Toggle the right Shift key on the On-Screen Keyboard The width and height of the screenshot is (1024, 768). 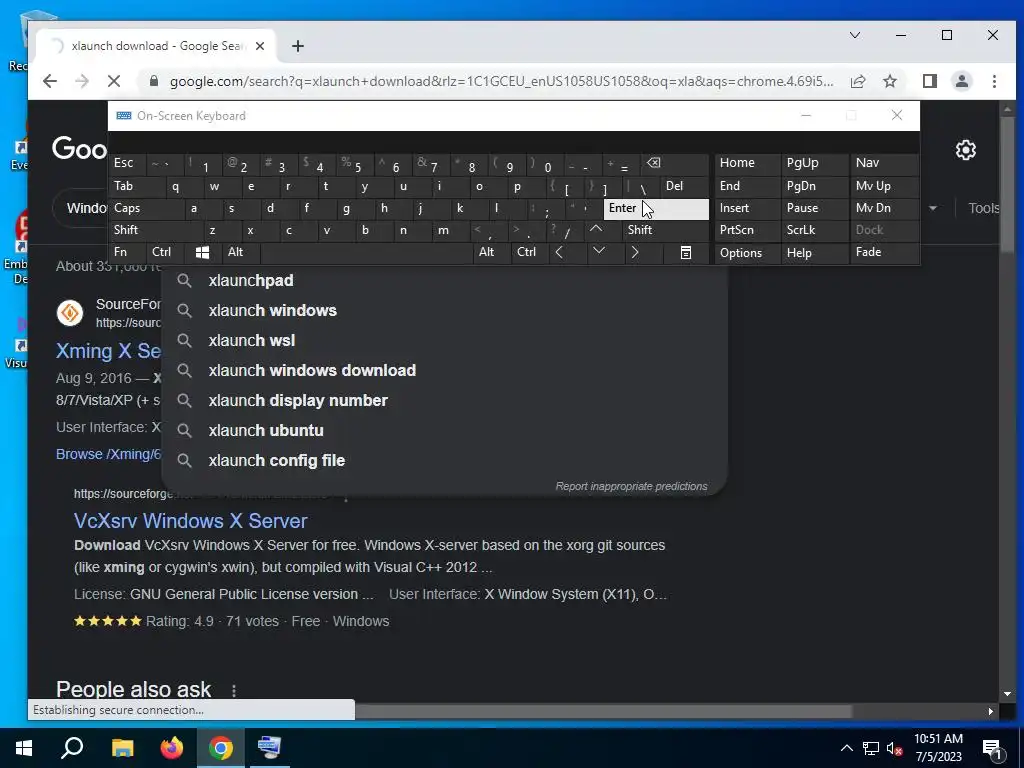point(665,230)
